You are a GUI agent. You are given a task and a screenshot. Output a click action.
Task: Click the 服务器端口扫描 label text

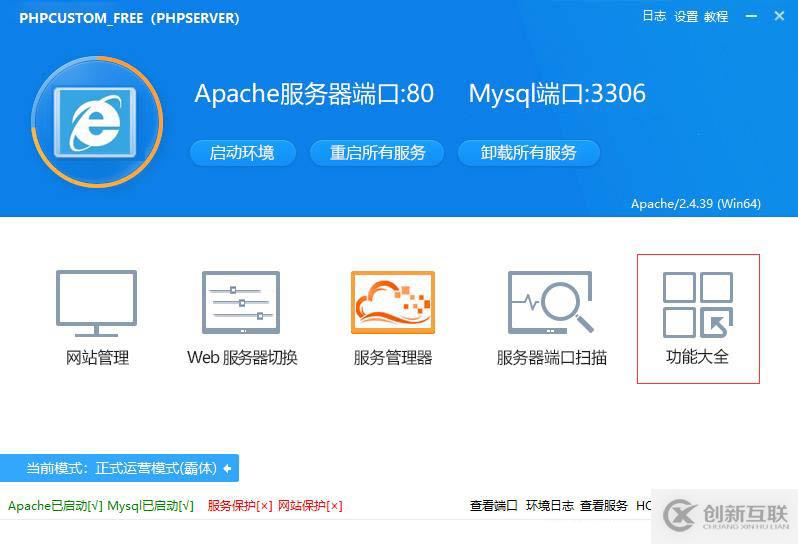(552, 358)
